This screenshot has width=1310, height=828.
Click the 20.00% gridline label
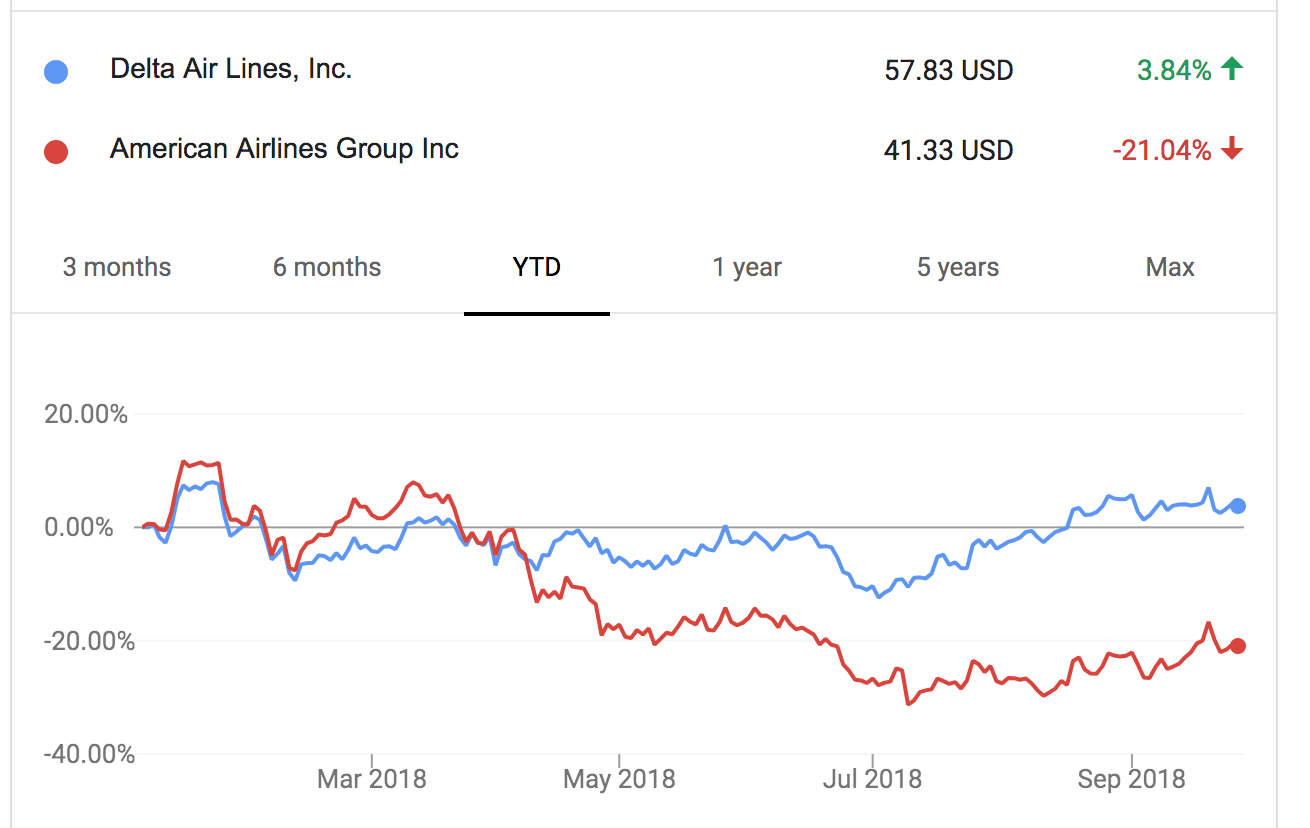click(85, 414)
